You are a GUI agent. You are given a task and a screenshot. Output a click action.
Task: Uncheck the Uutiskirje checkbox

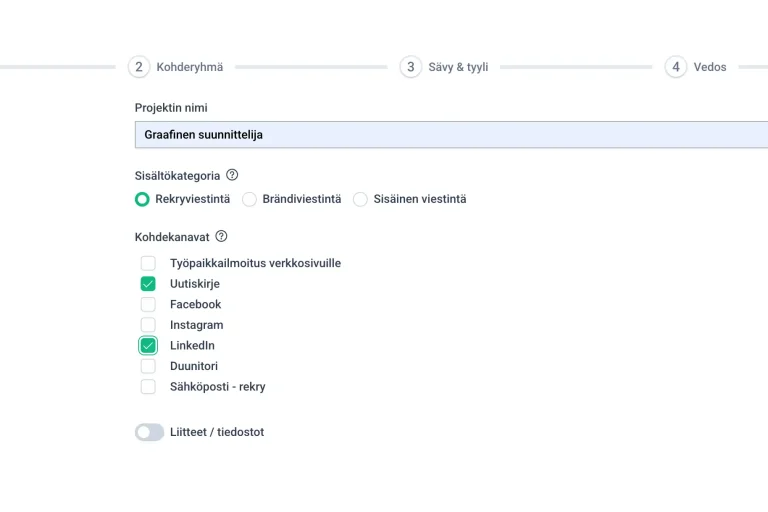(148, 284)
